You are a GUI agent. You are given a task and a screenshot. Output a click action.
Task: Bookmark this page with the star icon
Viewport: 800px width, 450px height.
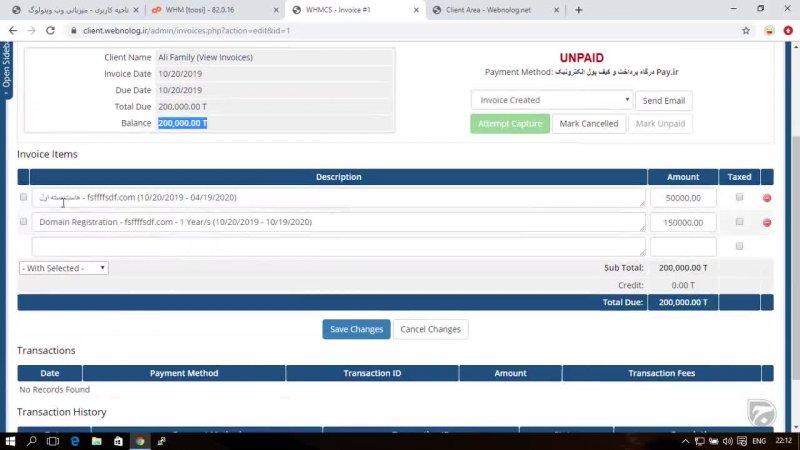(x=746, y=31)
